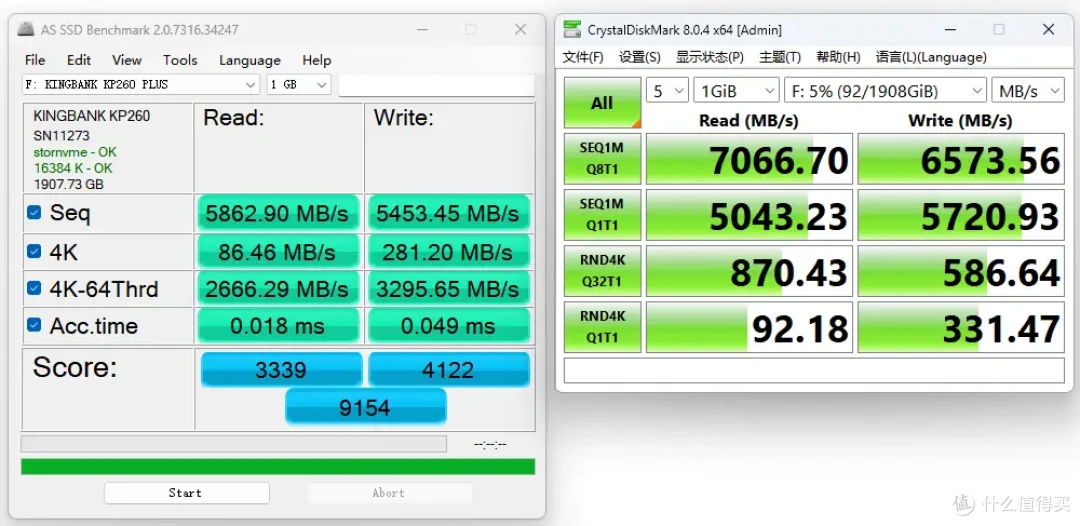This screenshot has height=526, width=1080.
Task: Click the empty text field beside the 1 GB dropdown
Action: pos(436,85)
